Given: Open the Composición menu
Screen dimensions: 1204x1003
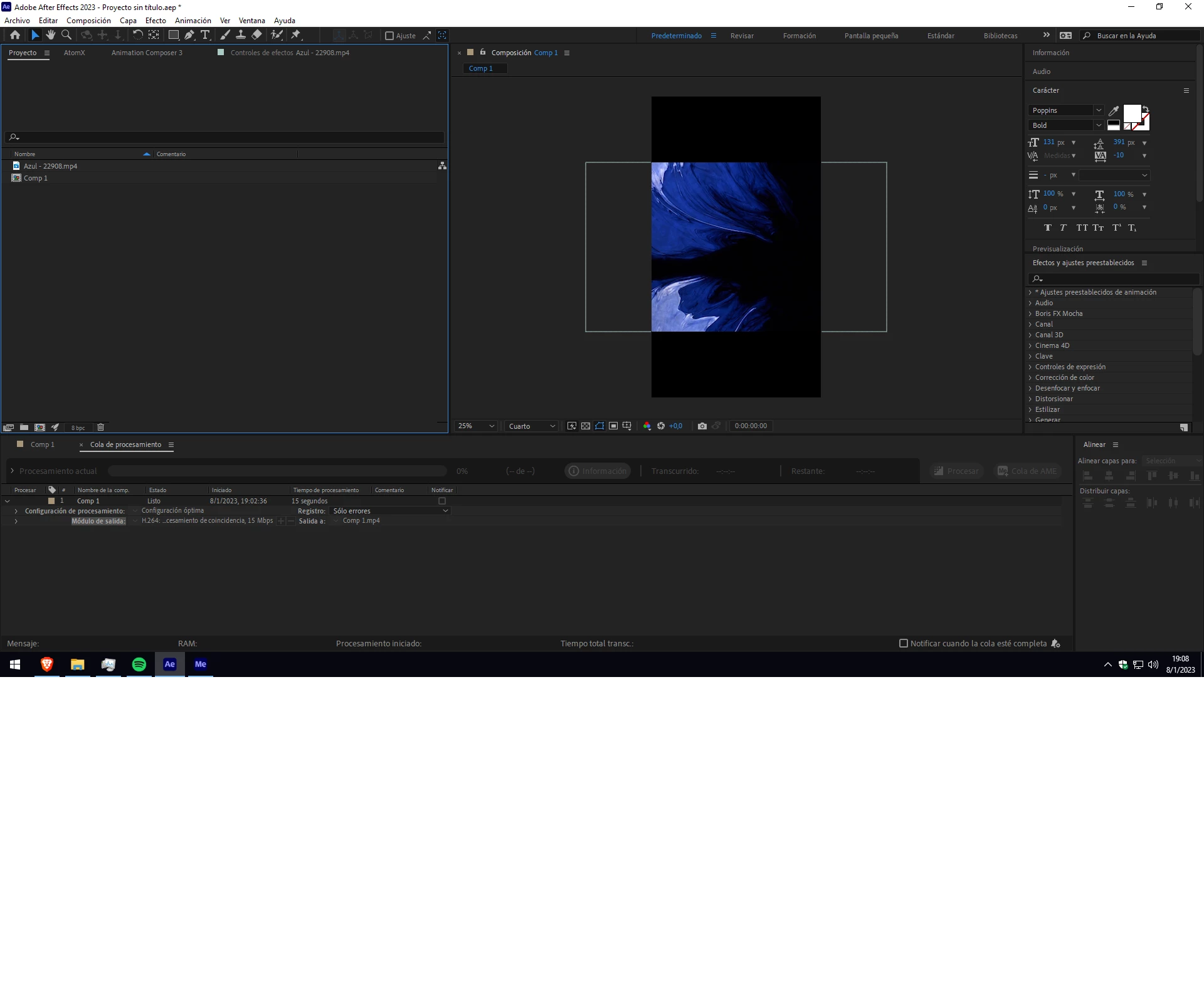Looking at the screenshot, I should [x=88, y=21].
